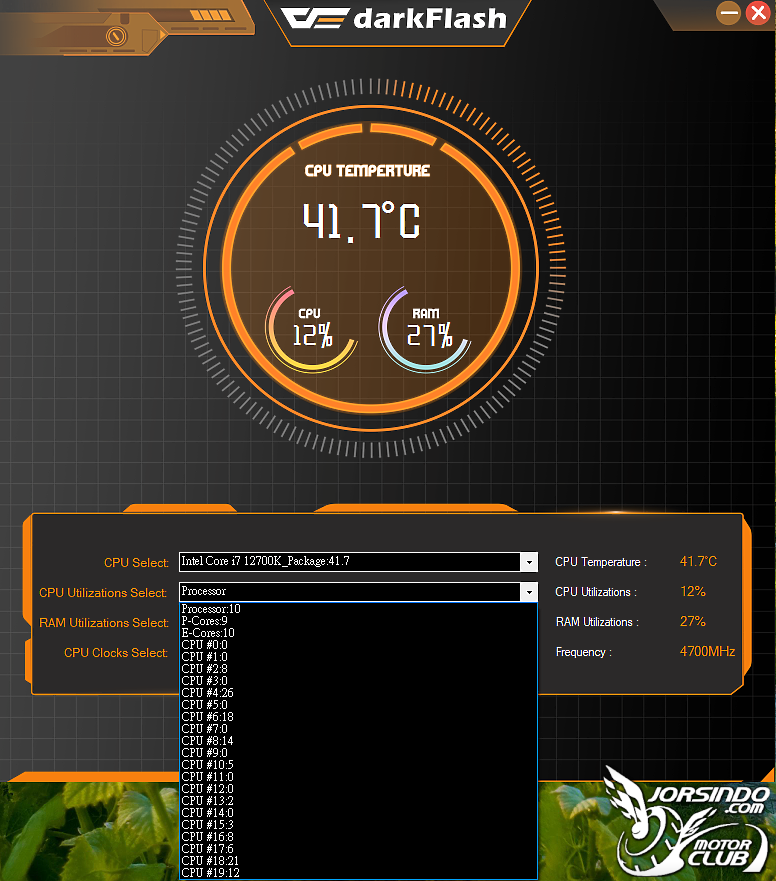The width and height of the screenshot is (776, 881).
Task: Choose CPU #2:8 in the list
Action: point(358,669)
